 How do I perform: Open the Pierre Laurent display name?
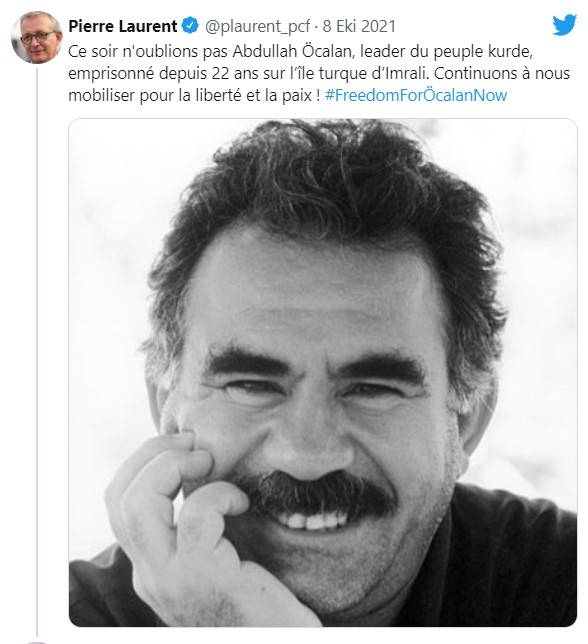[122, 26]
